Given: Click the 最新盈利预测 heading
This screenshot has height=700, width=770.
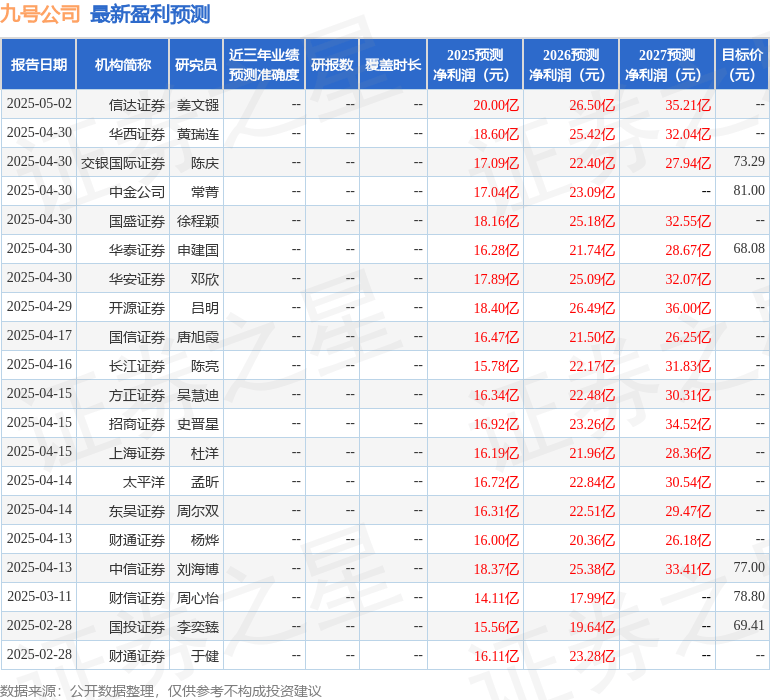Looking at the screenshot, I should tap(150, 14).
